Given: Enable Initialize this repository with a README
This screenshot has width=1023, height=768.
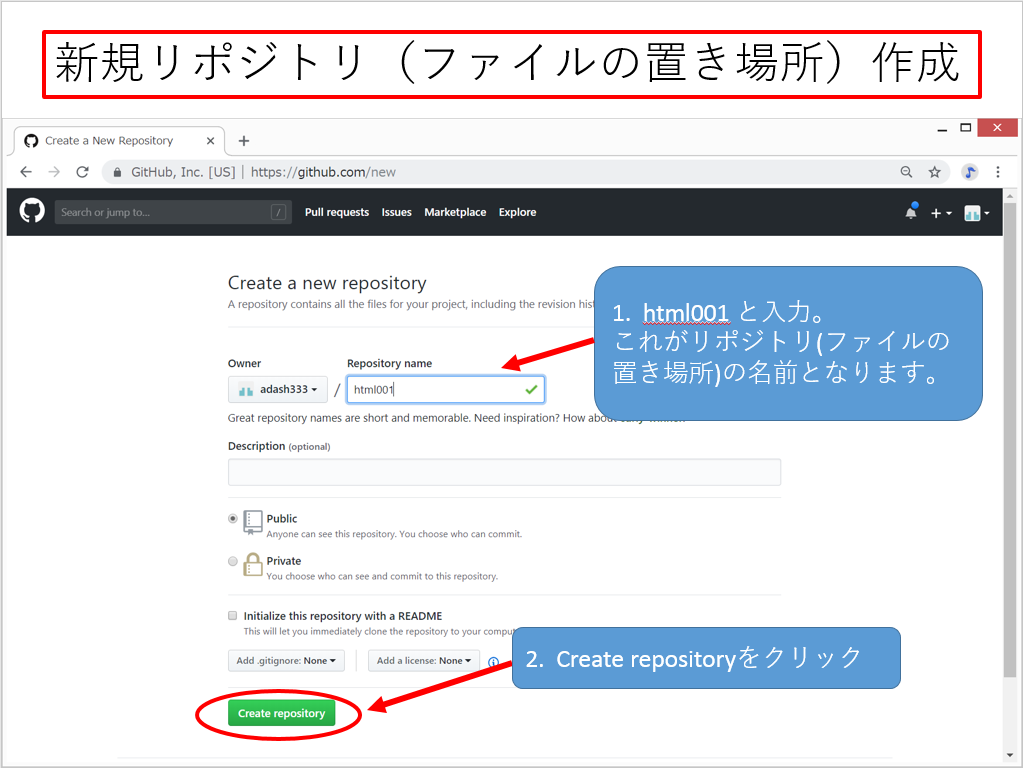Looking at the screenshot, I should [233, 616].
